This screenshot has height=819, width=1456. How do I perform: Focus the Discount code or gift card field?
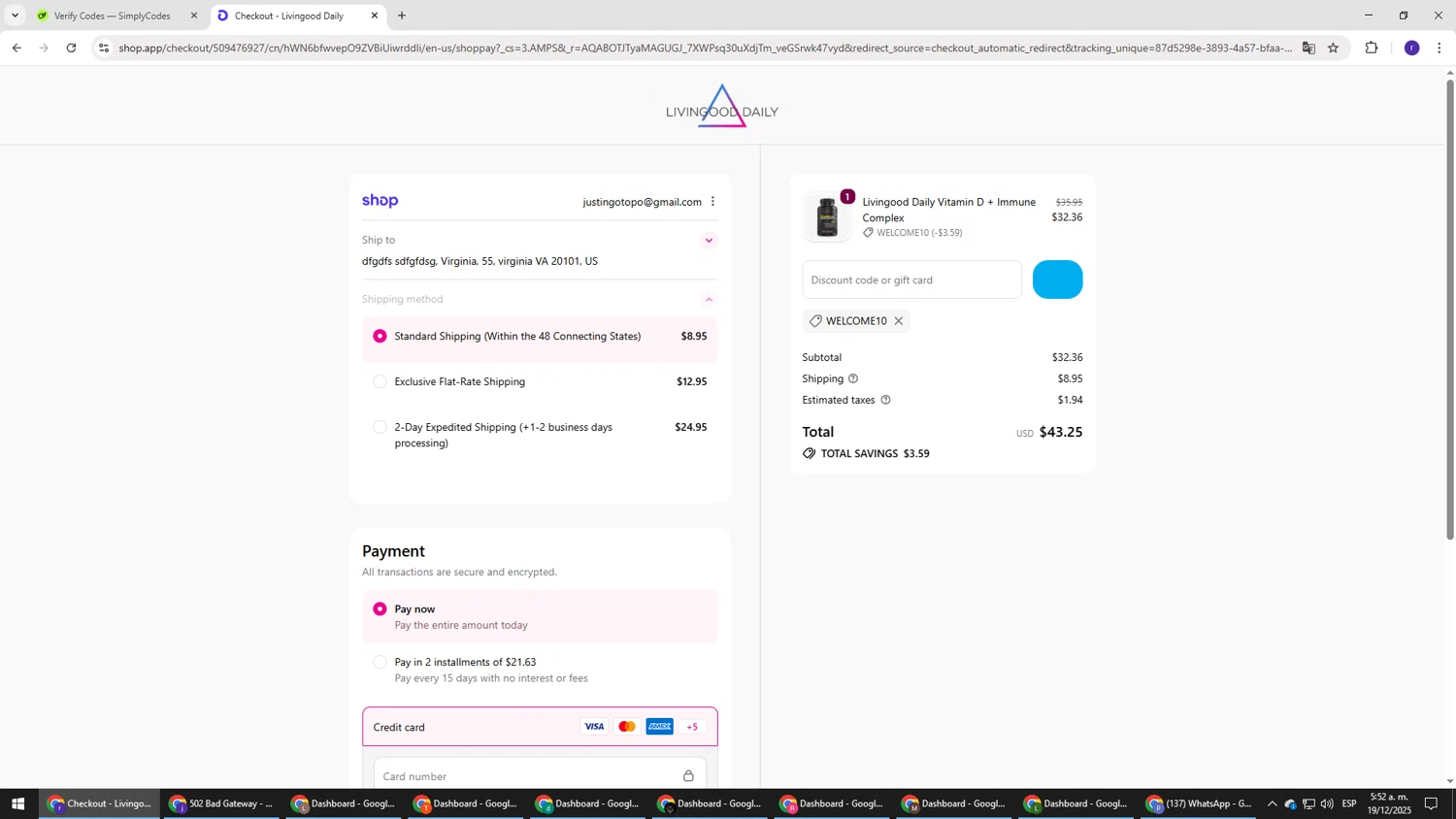pyautogui.click(x=911, y=280)
